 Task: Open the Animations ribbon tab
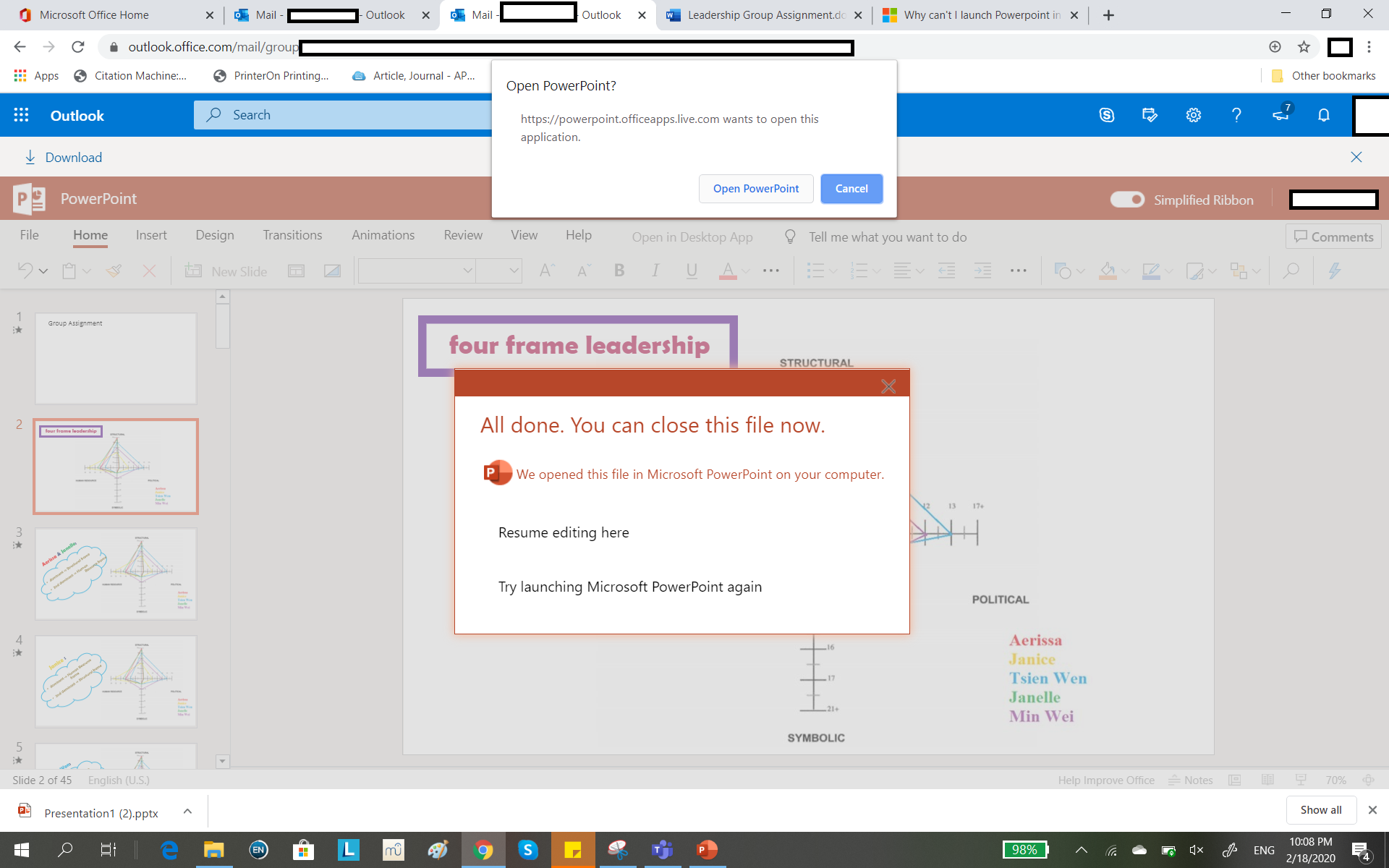[x=383, y=235]
